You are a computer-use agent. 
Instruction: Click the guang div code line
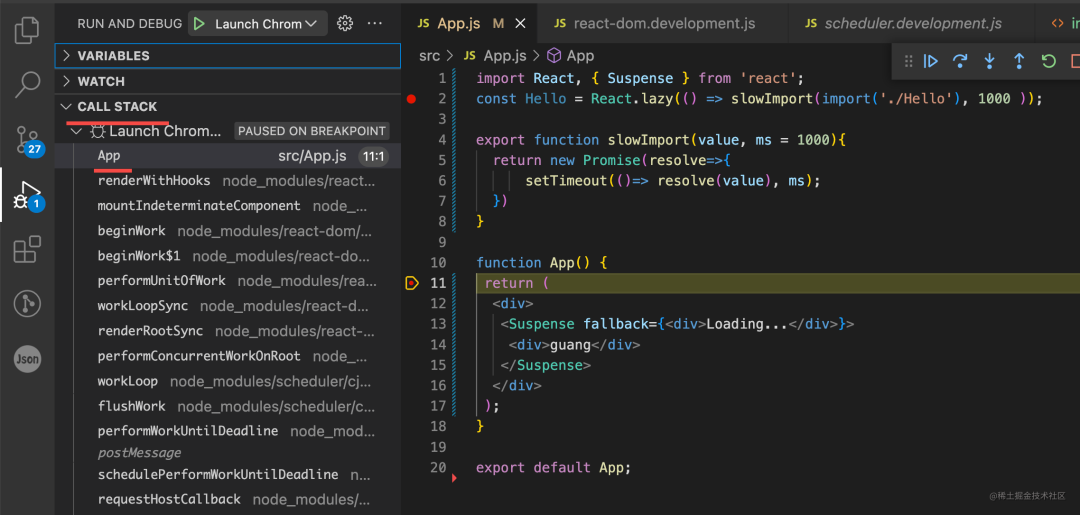pyautogui.click(x=574, y=345)
